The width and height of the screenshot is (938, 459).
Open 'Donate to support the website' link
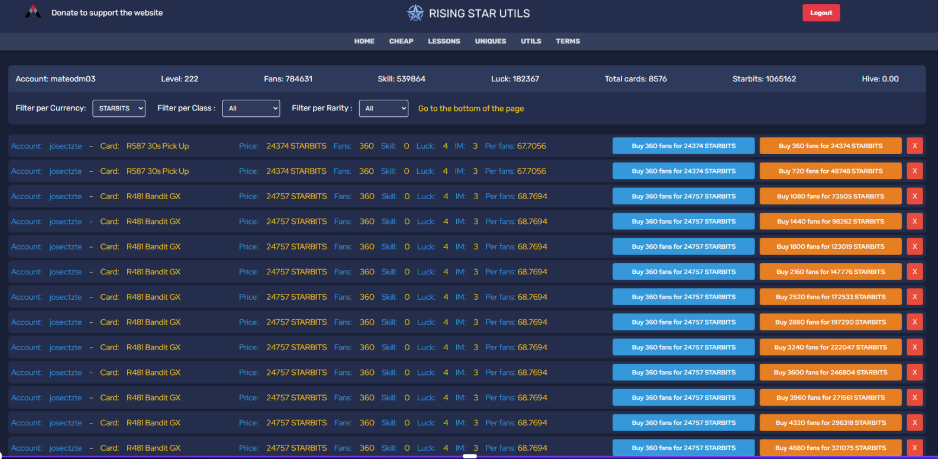(x=107, y=13)
